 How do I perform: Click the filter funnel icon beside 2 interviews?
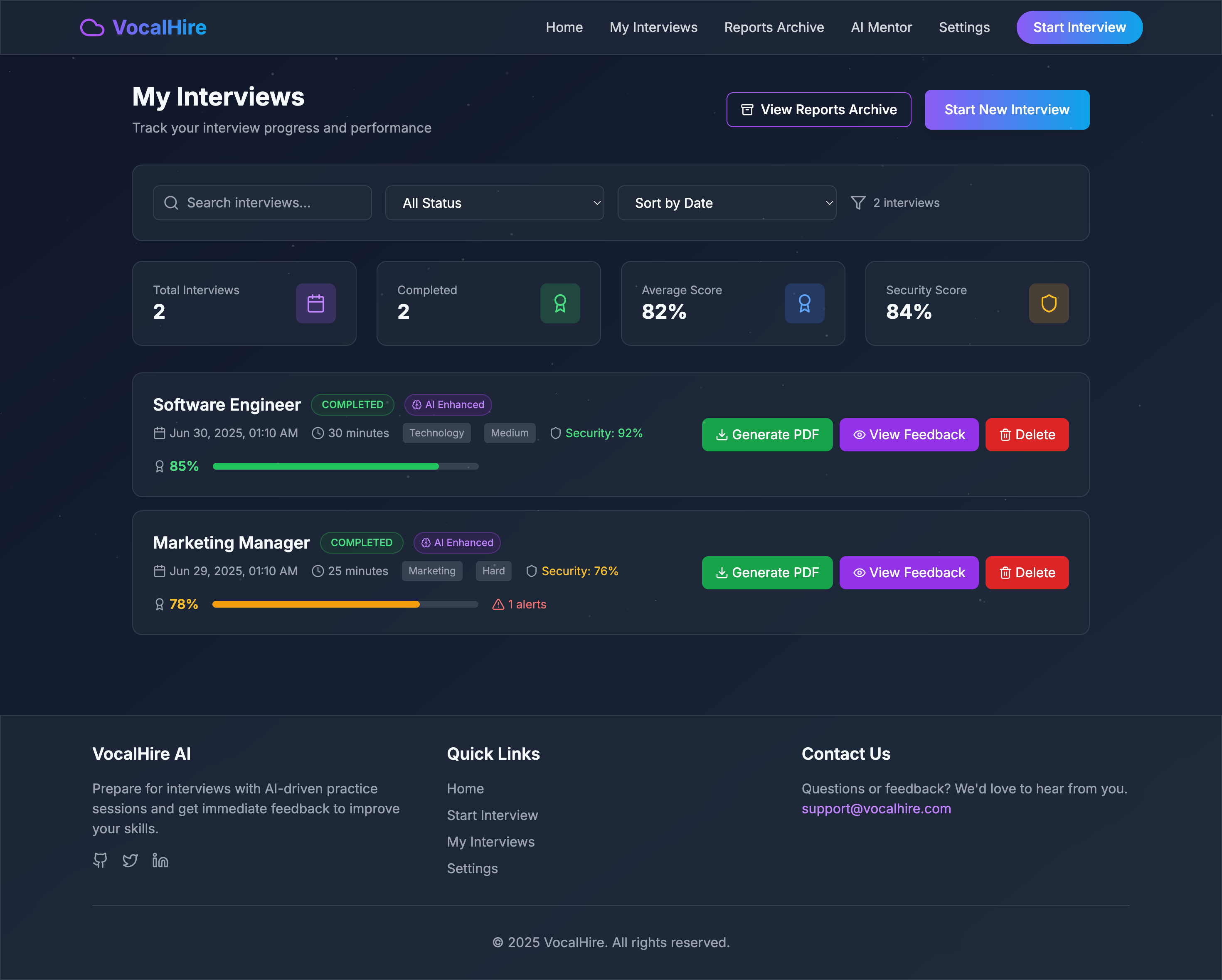click(858, 203)
